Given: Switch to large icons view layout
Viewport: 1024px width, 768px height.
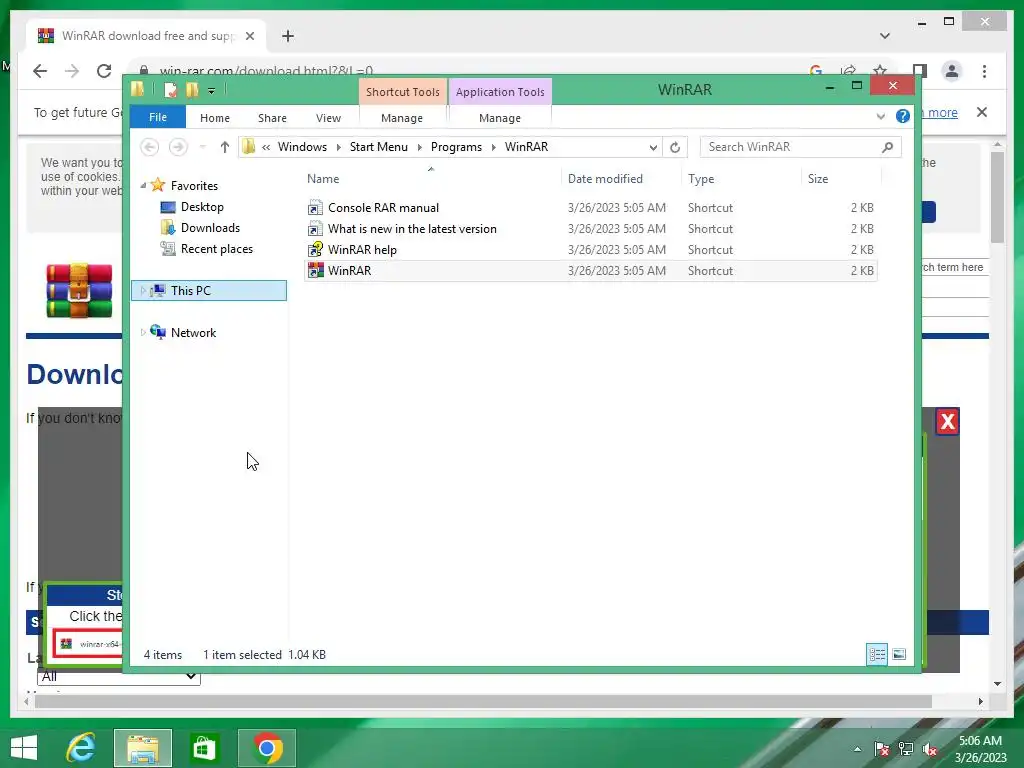Looking at the screenshot, I should (x=899, y=654).
